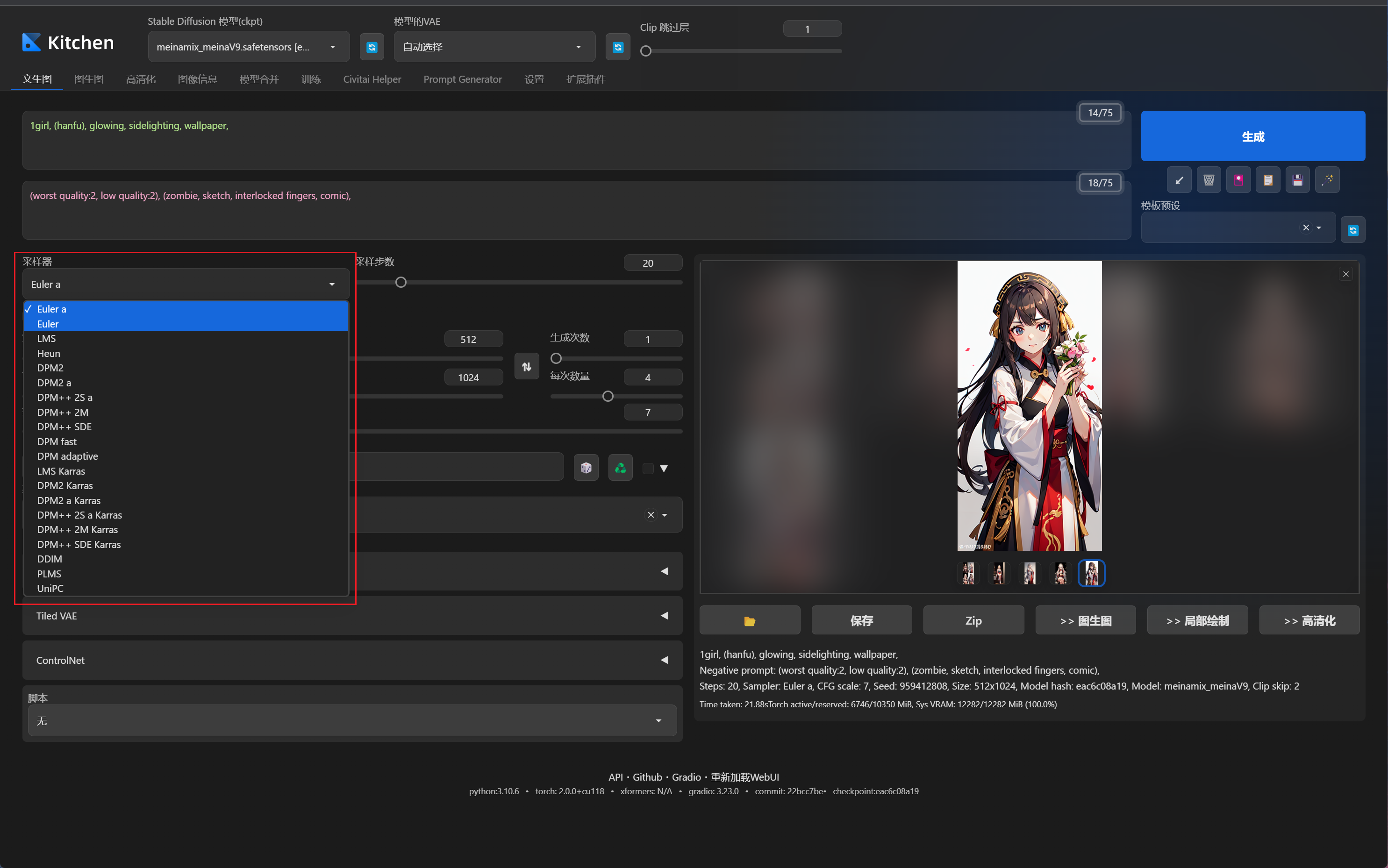Select DPM++ 2M Karras sampler
The height and width of the screenshot is (868, 1388).
tap(186, 529)
